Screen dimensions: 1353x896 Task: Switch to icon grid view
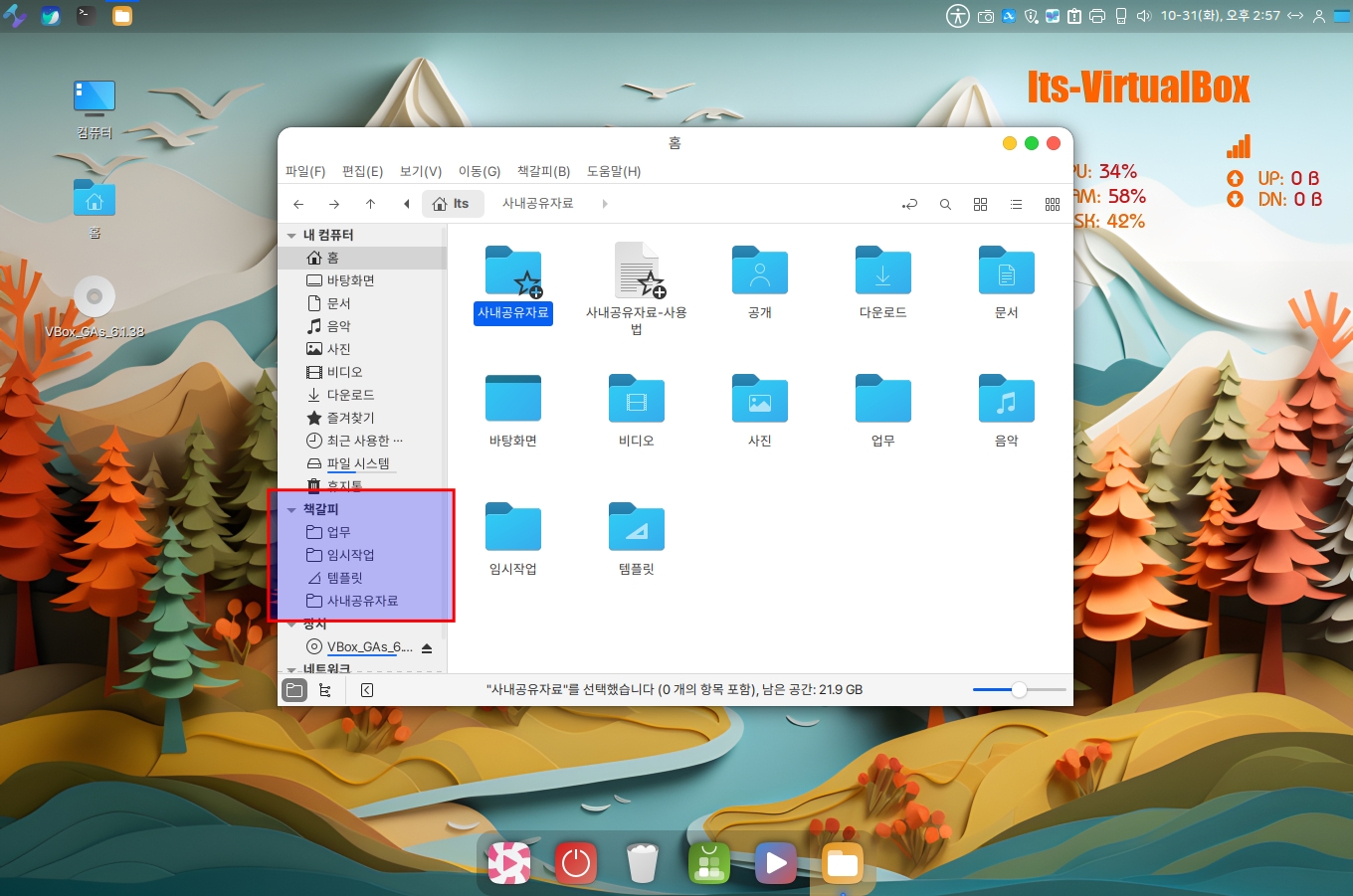(980, 204)
